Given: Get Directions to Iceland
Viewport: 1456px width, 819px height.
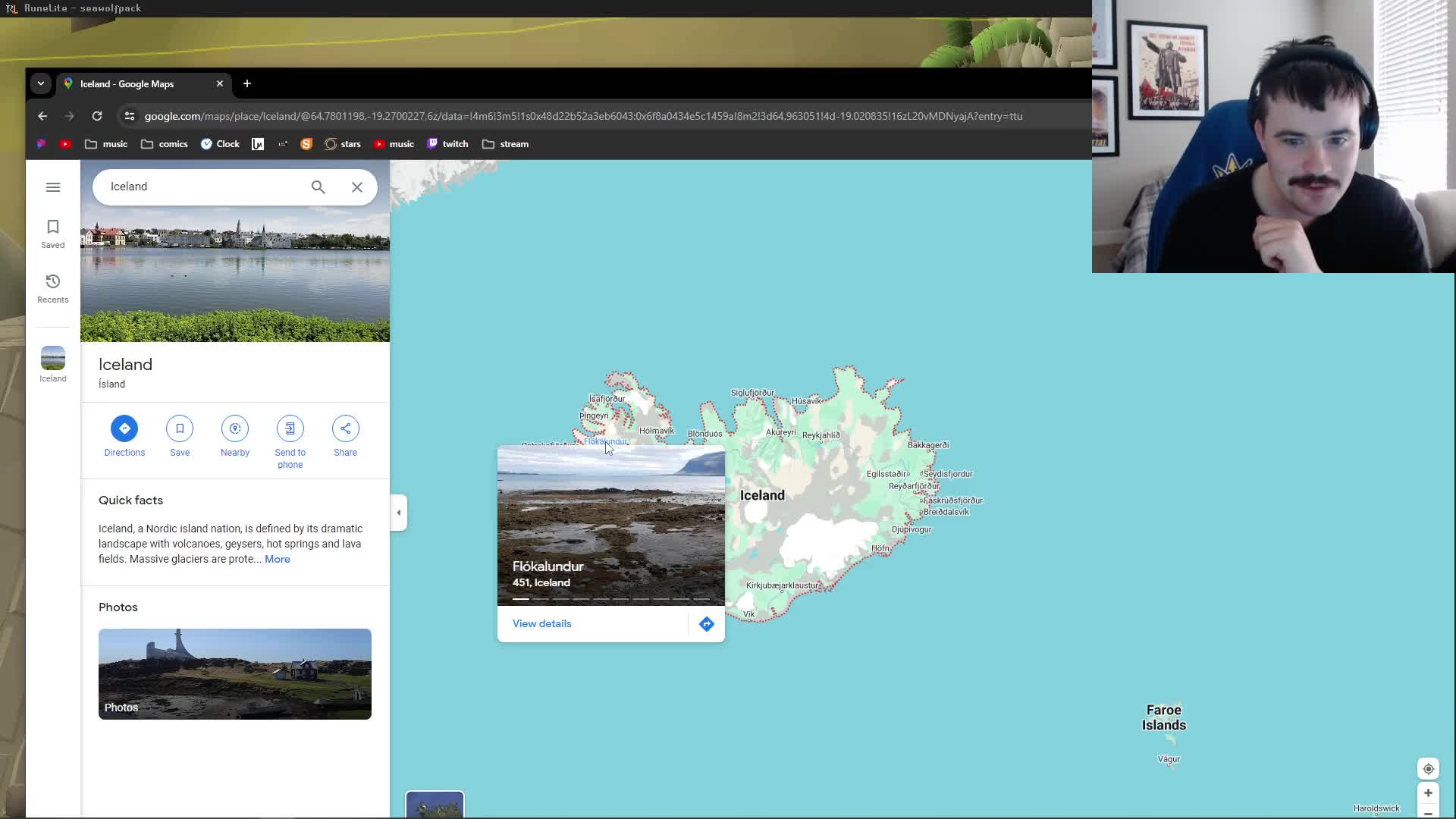Looking at the screenshot, I should pyautogui.click(x=124, y=437).
